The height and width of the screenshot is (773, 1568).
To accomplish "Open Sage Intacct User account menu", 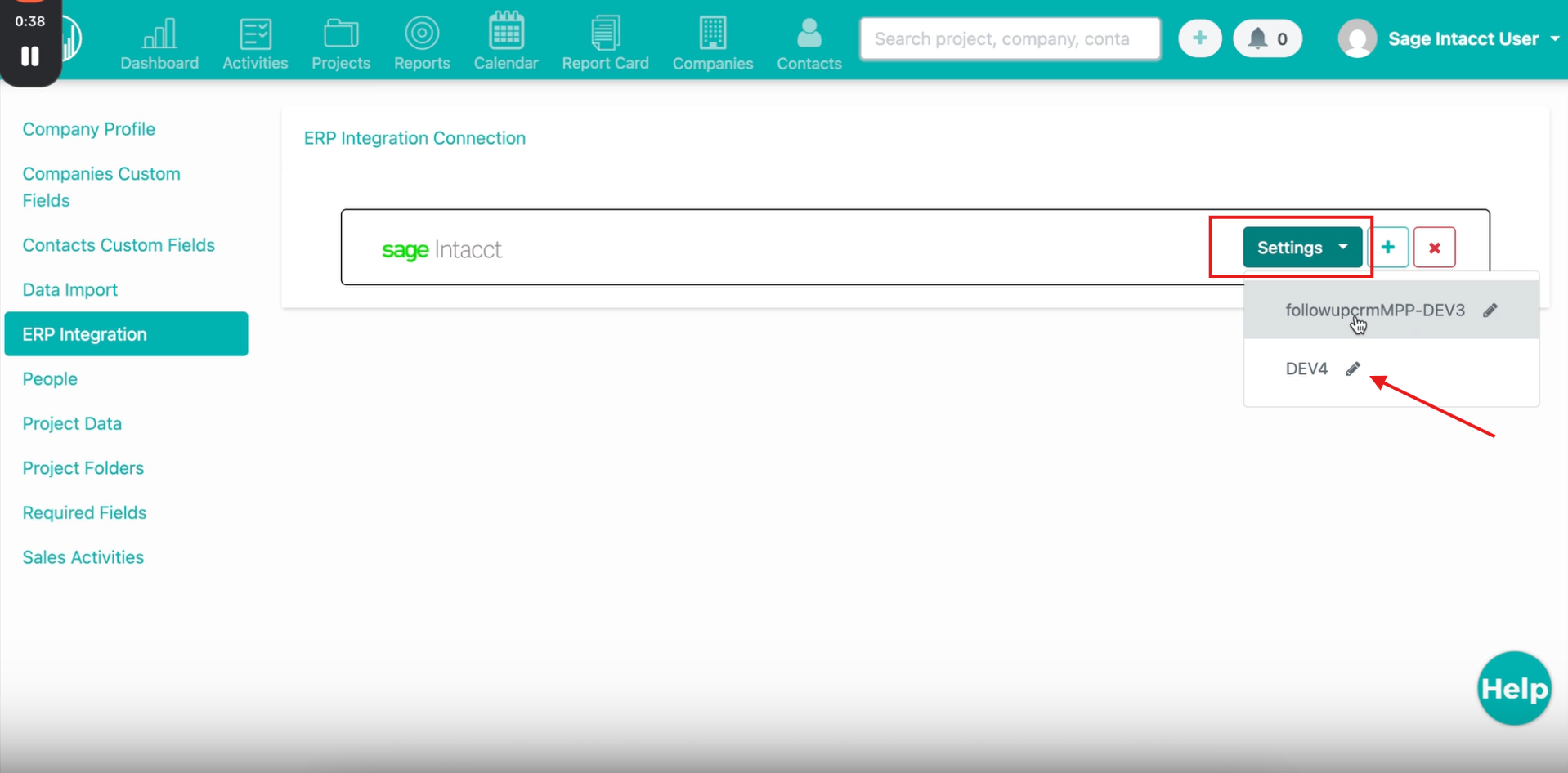I will tap(1449, 39).
